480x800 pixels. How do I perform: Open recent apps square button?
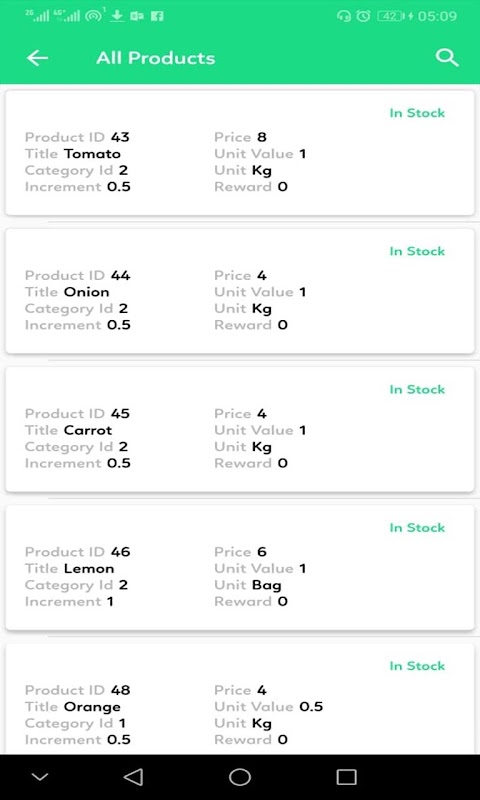(x=346, y=777)
